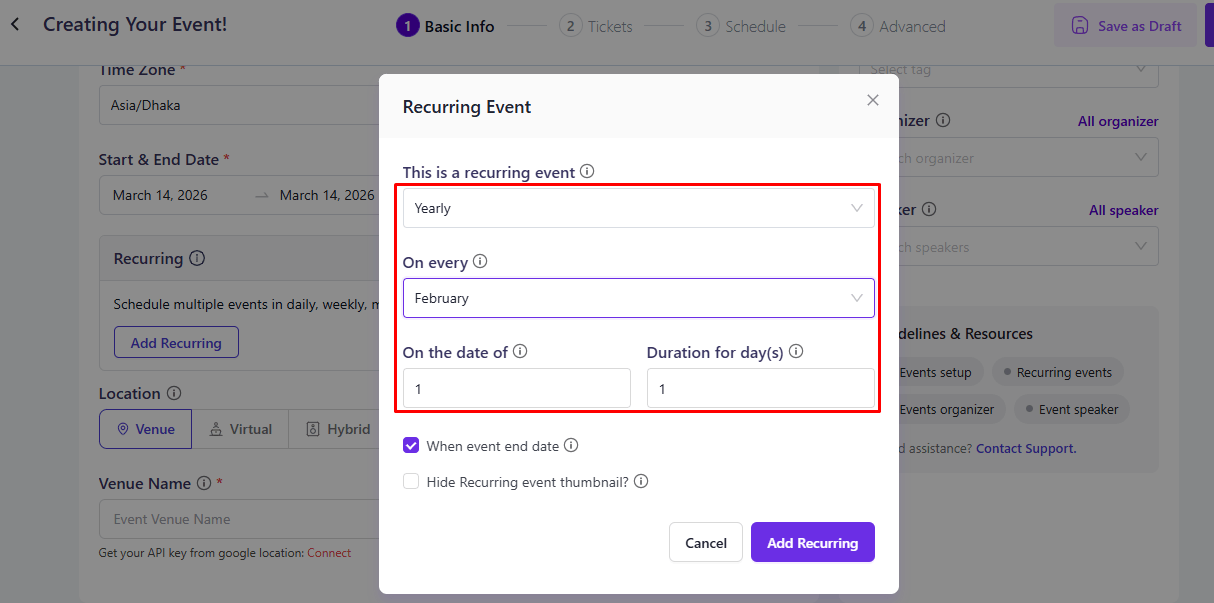Image resolution: width=1214 pixels, height=603 pixels.
Task: Click Cancel in the dialog
Action: point(705,542)
